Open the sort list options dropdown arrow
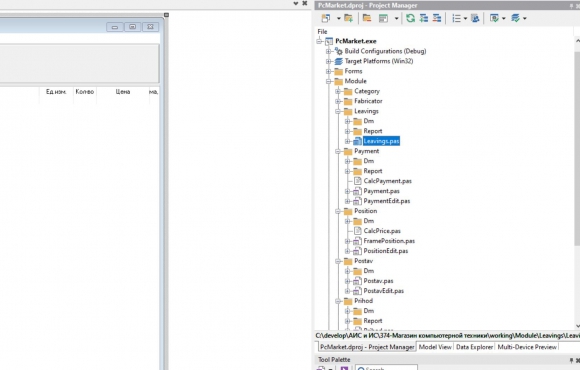The width and height of the screenshot is (580, 370). click(x=465, y=18)
